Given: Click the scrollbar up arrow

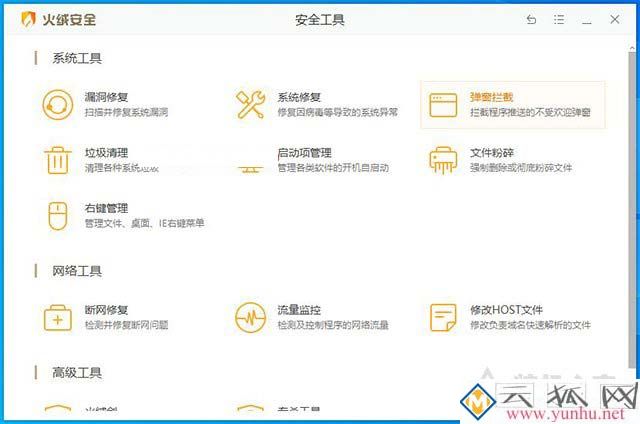Looking at the screenshot, I should point(632,48).
